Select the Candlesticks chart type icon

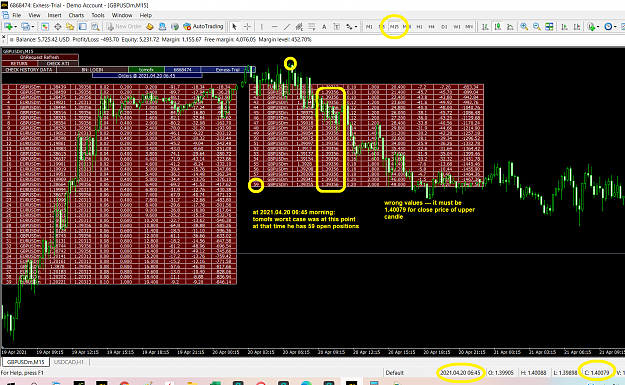[497, 26]
